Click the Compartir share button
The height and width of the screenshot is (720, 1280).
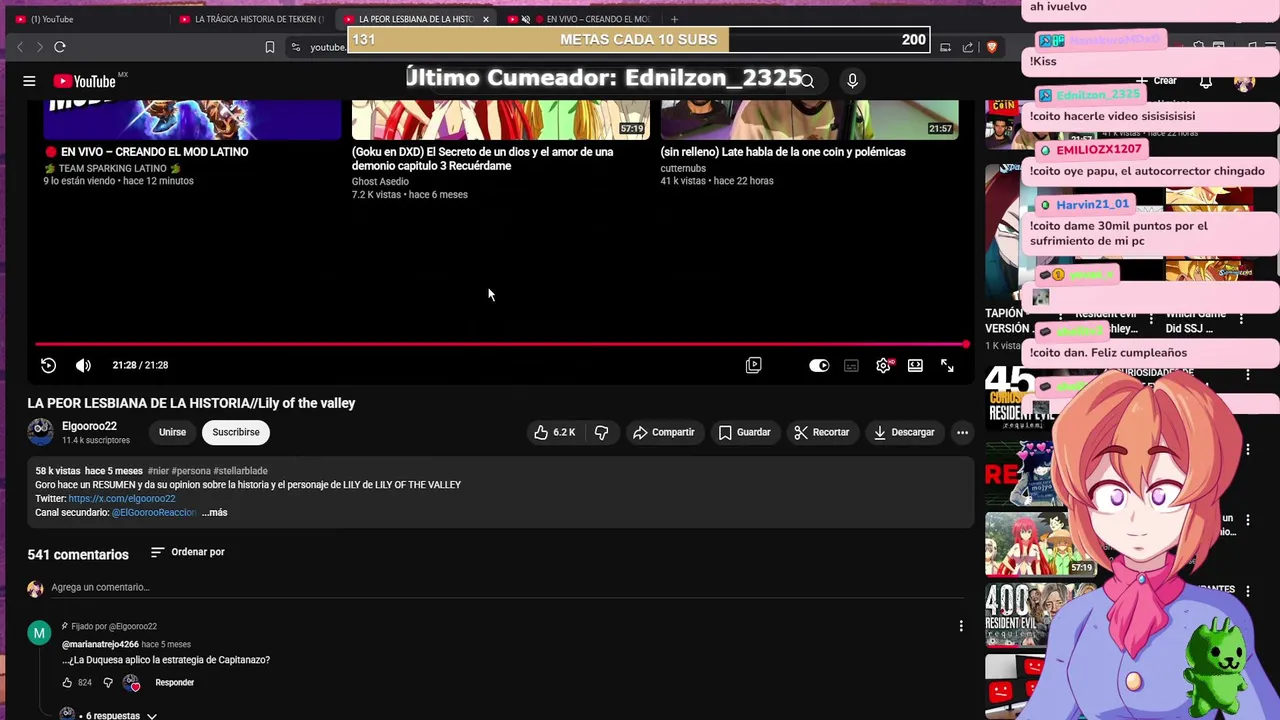(663, 432)
